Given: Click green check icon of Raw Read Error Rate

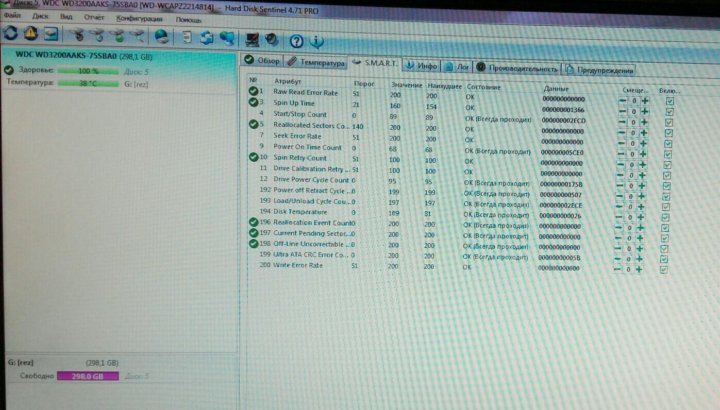Looking at the screenshot, I should (x=253, y=91).
